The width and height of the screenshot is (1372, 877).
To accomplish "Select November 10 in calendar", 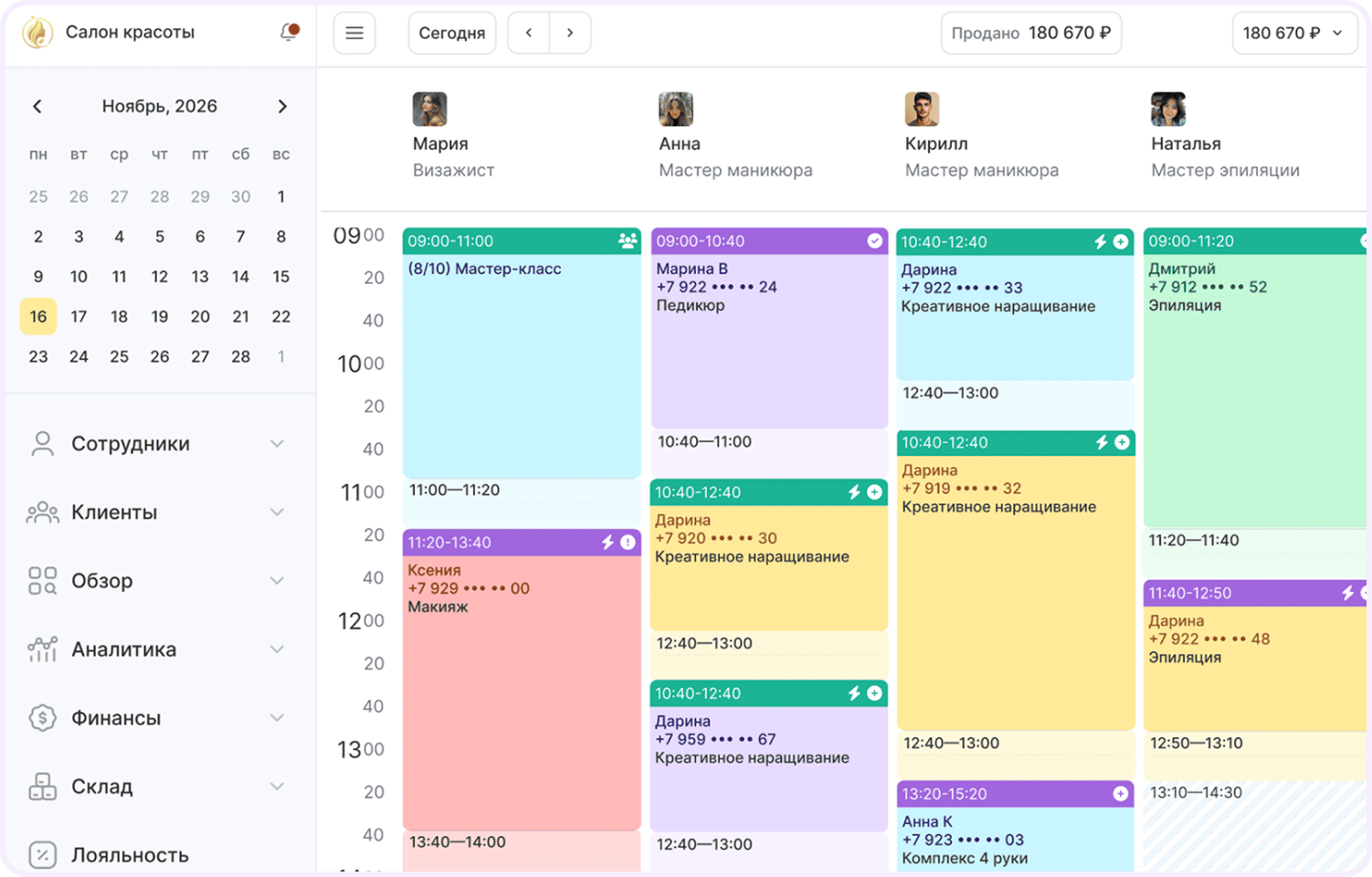I will (79, 277).
